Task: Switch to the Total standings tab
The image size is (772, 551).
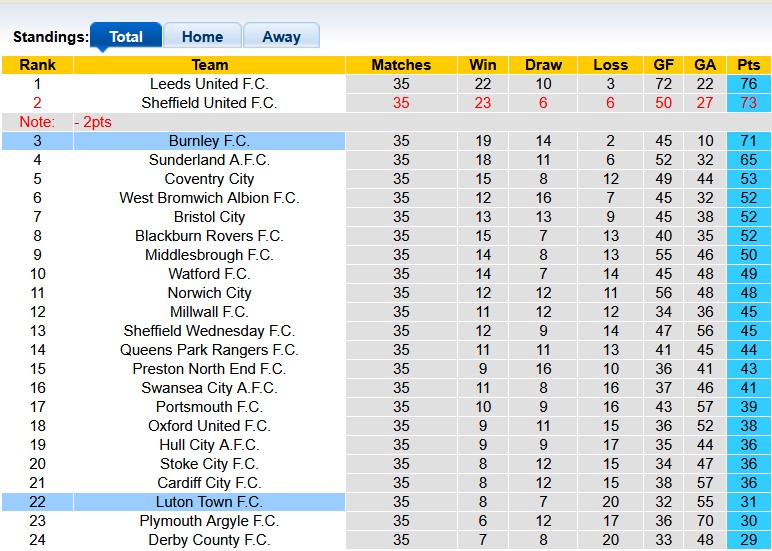Action: pyautogui.click(x=126, y=37)
